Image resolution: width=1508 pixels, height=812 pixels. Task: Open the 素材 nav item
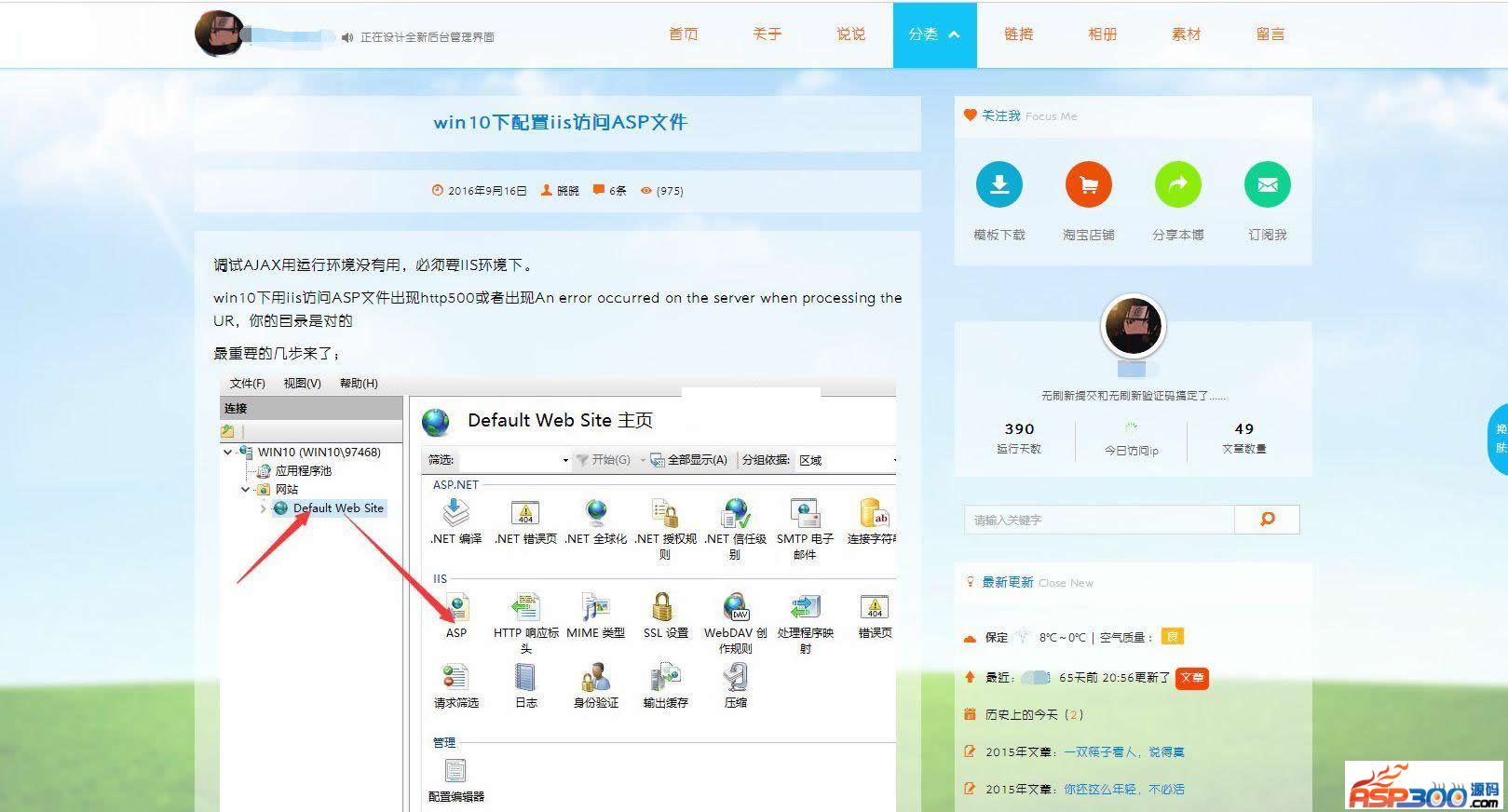point(1186,34)
